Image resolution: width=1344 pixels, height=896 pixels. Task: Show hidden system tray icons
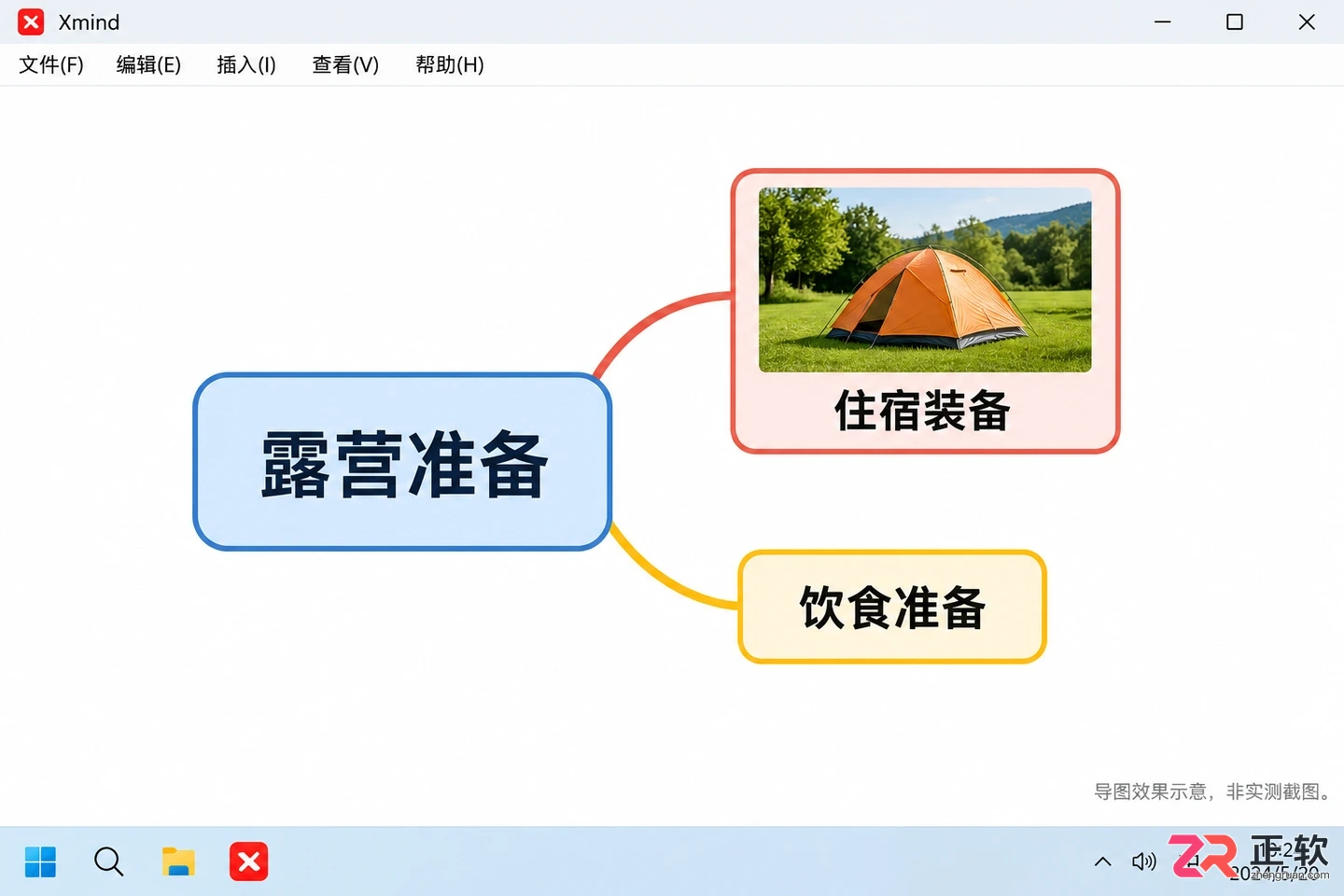click(1102, 861)
